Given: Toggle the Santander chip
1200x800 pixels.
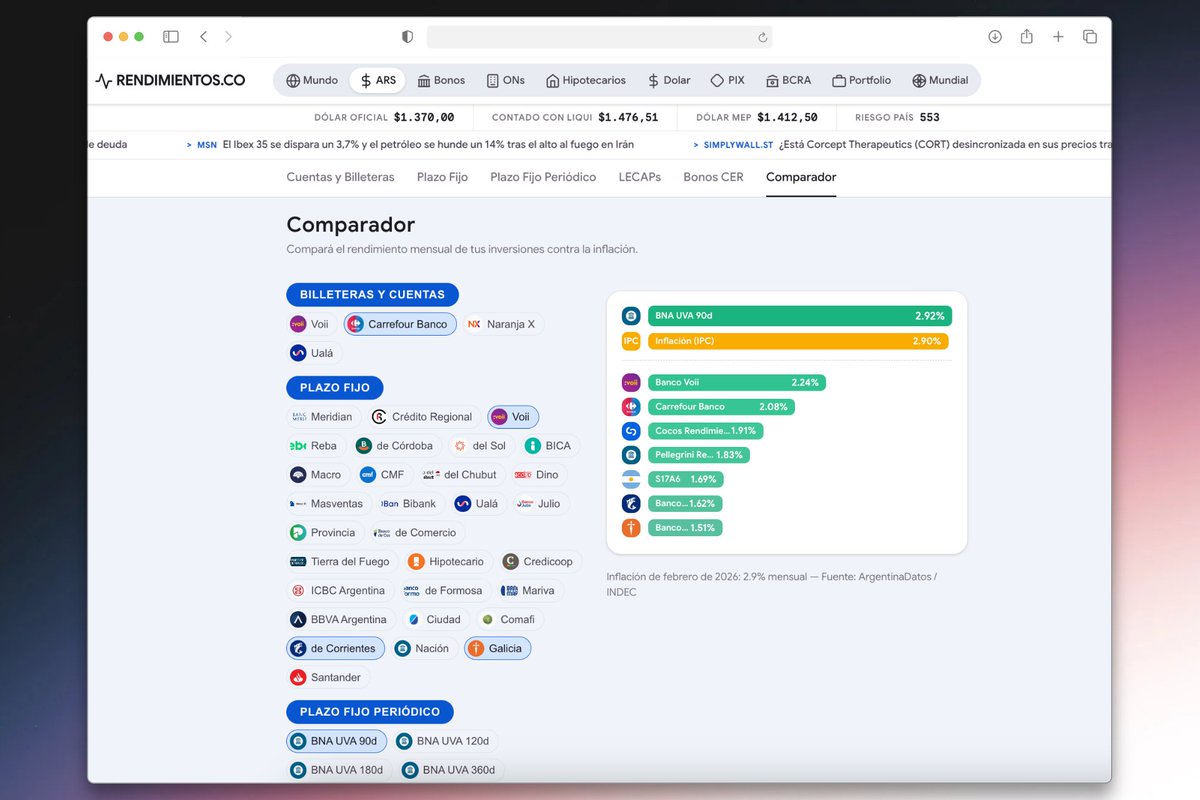Looking at the screenshot, I should 326,678.
